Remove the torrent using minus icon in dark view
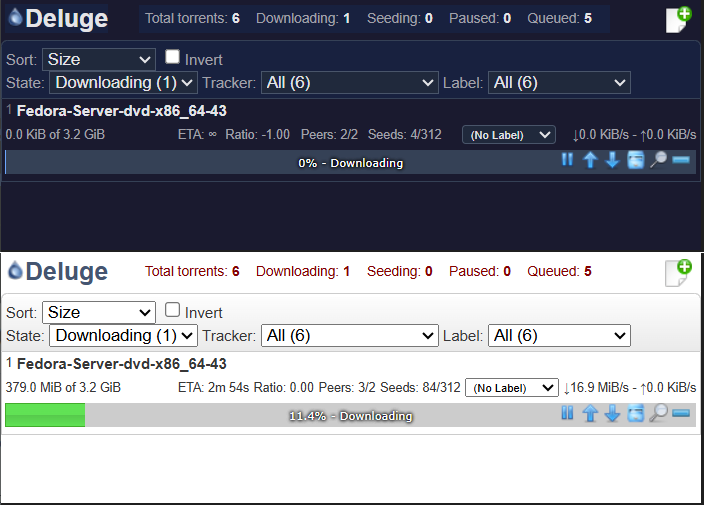 (681, 160)
